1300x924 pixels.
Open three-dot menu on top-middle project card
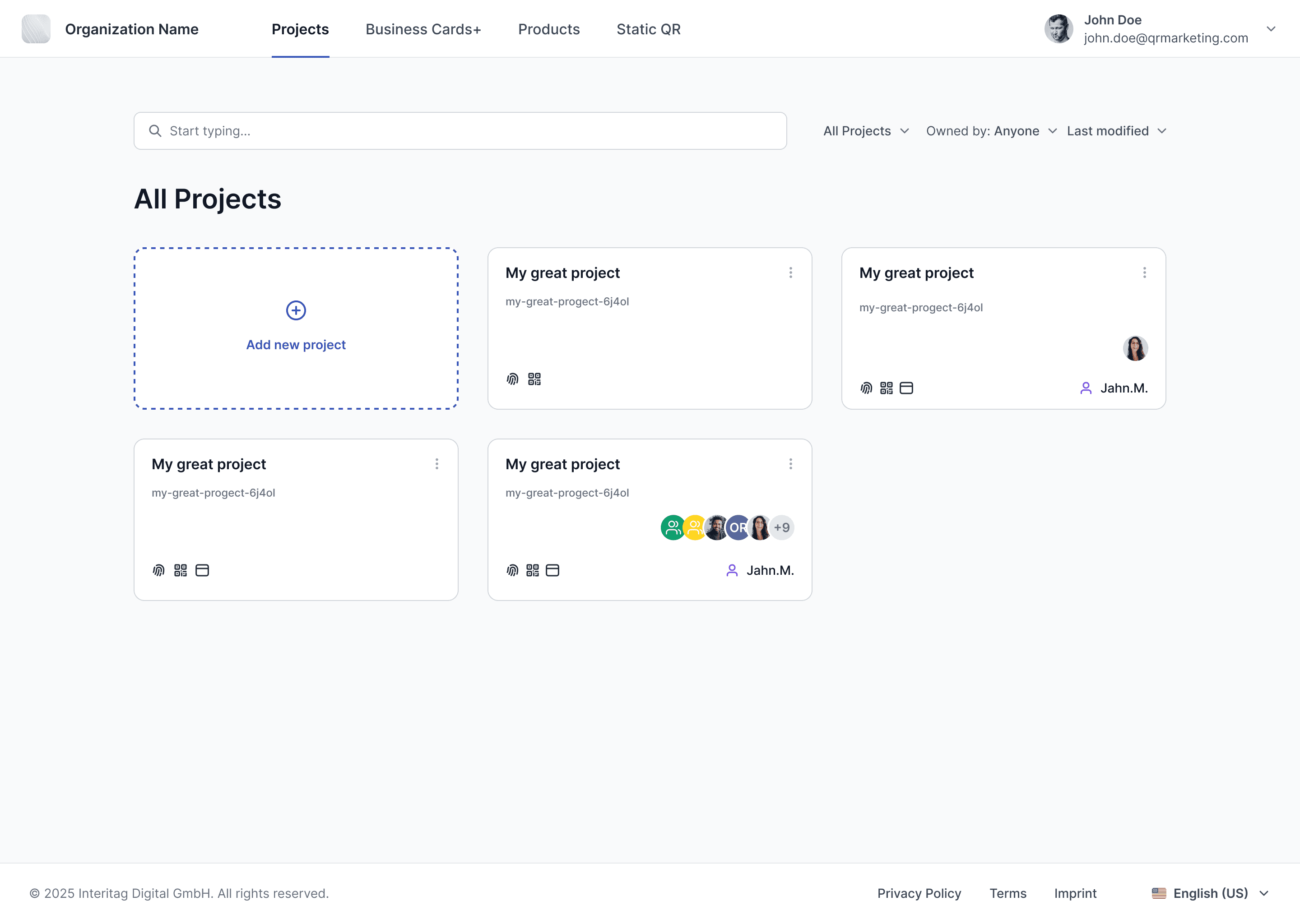tap(790, 273)
